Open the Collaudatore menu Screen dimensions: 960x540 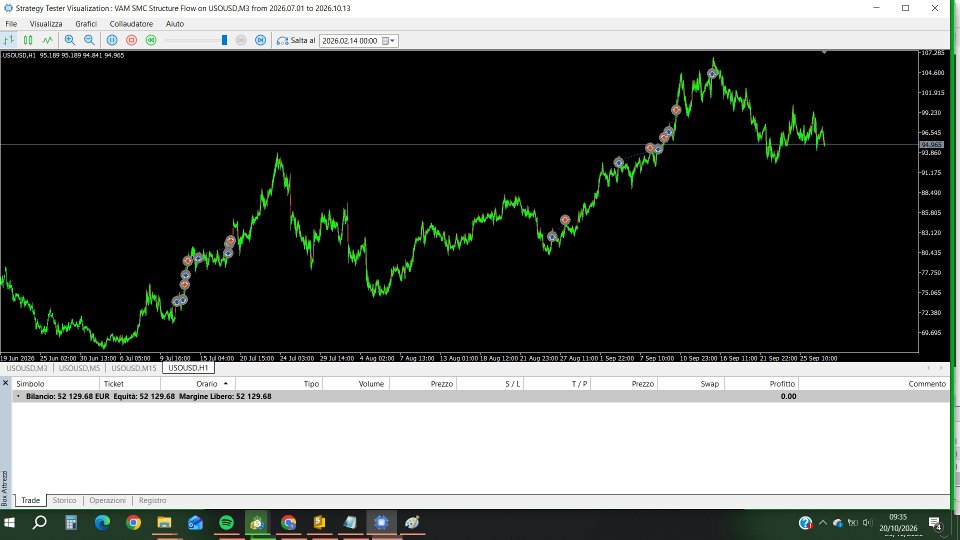[131, 24]
